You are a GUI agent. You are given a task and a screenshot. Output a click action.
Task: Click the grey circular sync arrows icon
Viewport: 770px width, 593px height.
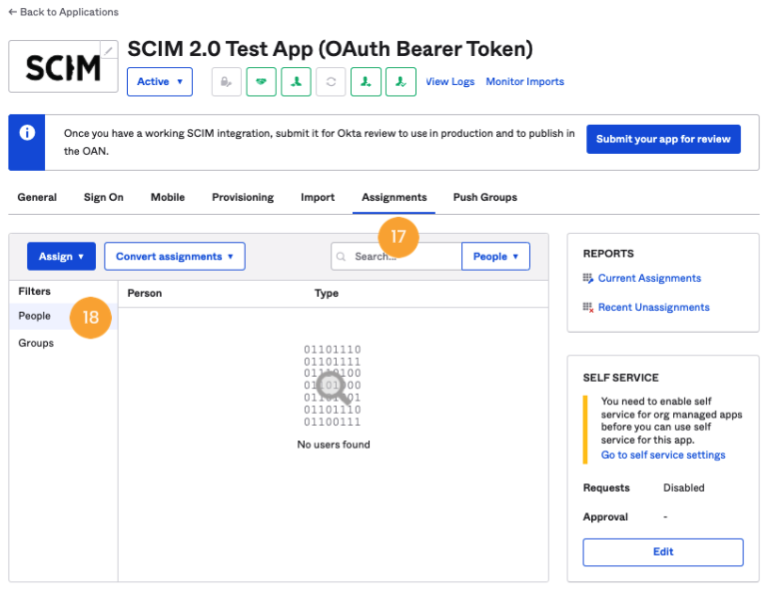331,81
